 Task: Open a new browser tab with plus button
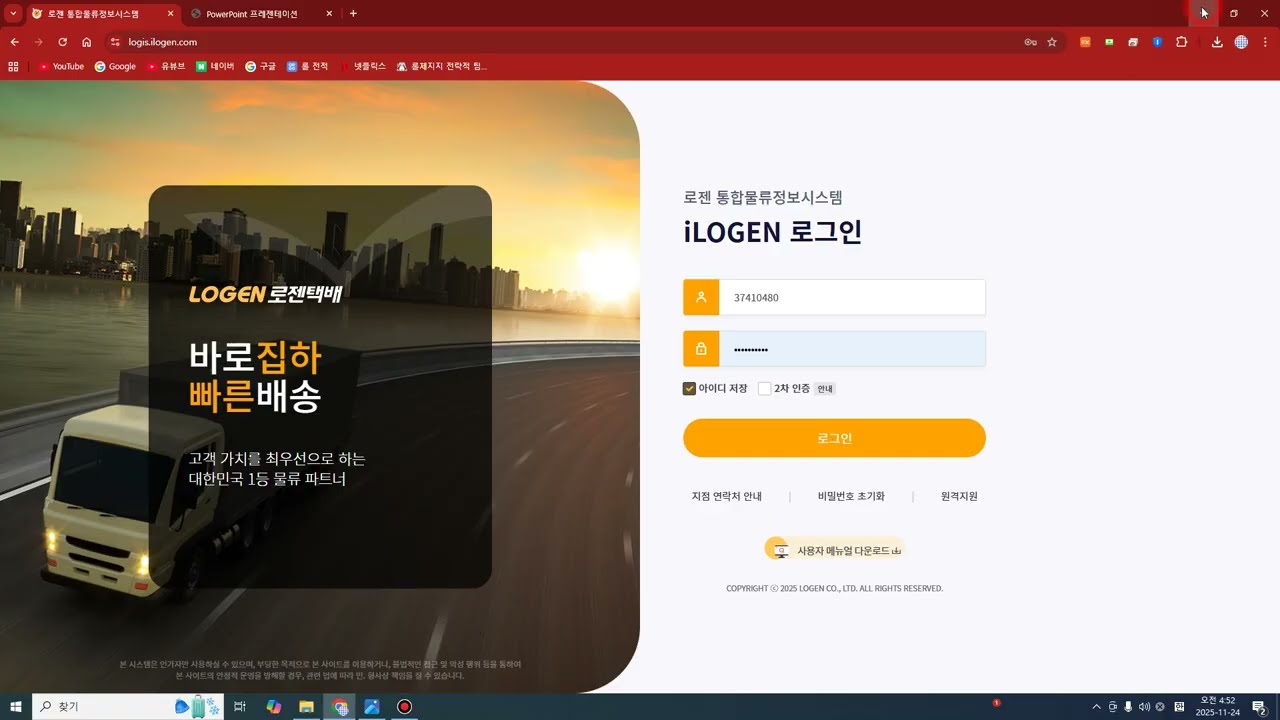[353, 14]
